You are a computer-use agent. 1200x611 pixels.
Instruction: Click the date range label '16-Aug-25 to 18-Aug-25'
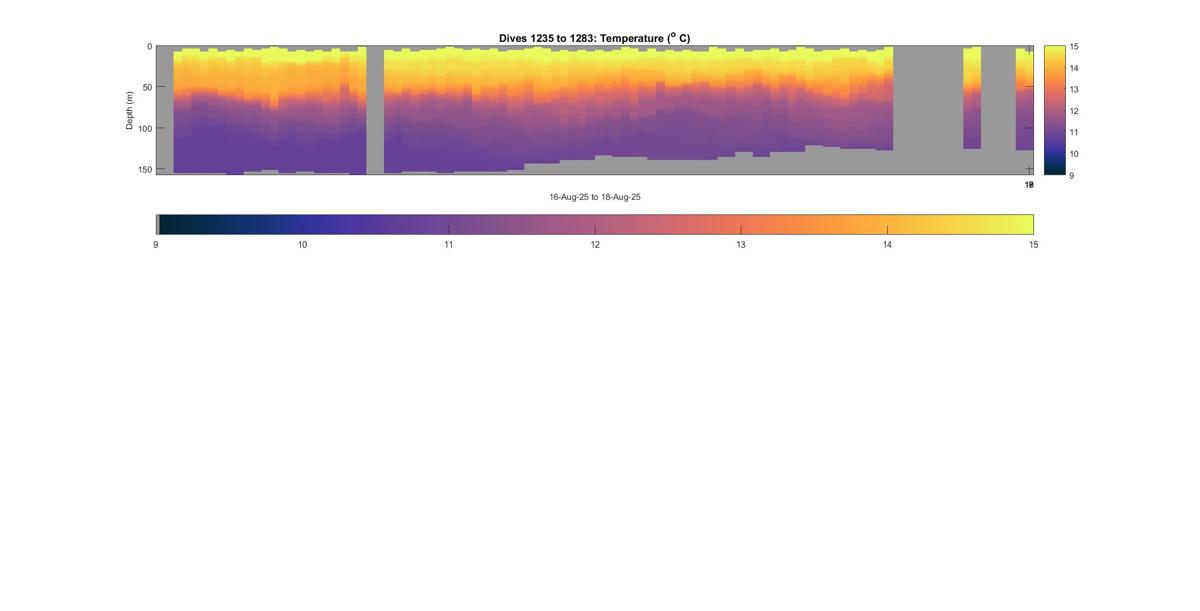click(594, 197)
